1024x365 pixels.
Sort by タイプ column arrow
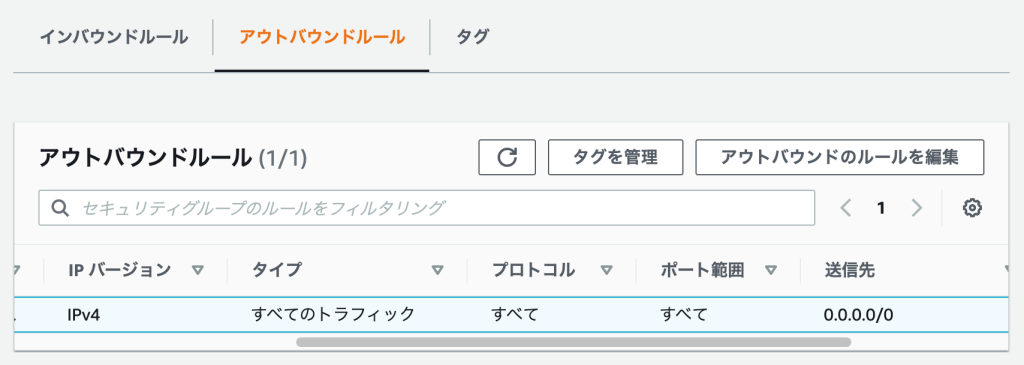(x=438, y=270)
